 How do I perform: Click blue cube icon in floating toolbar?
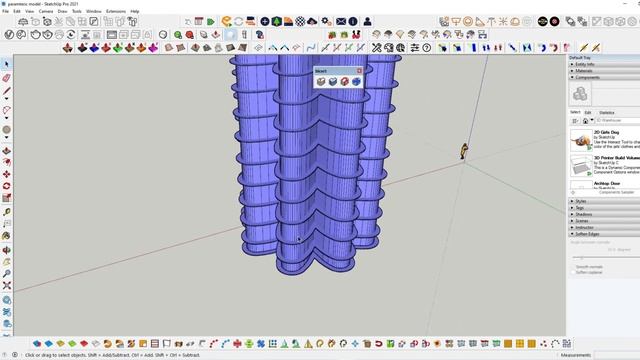[x=356, y=82]
